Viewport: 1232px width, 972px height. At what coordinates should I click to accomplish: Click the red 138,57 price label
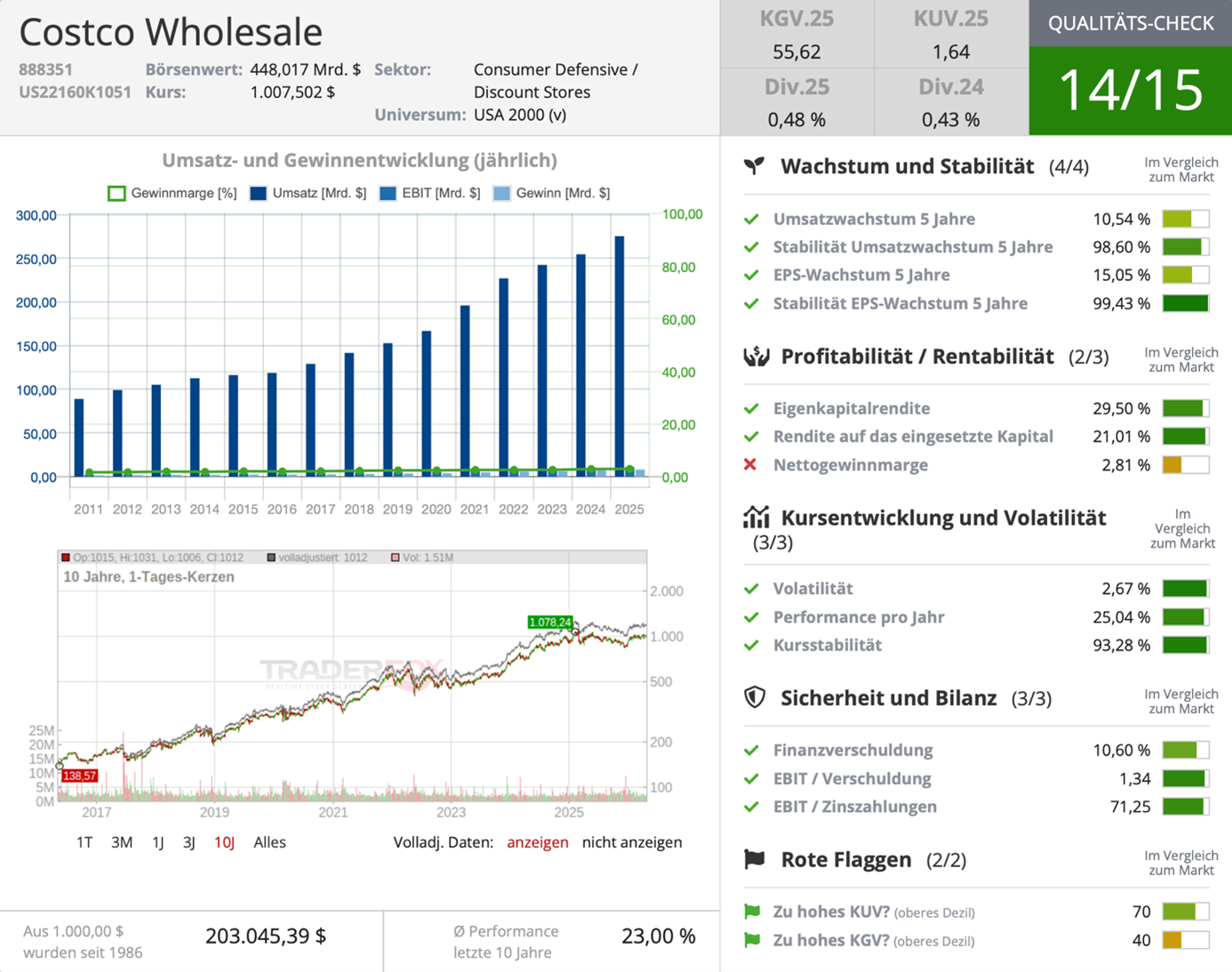click(x=79, y=776)
